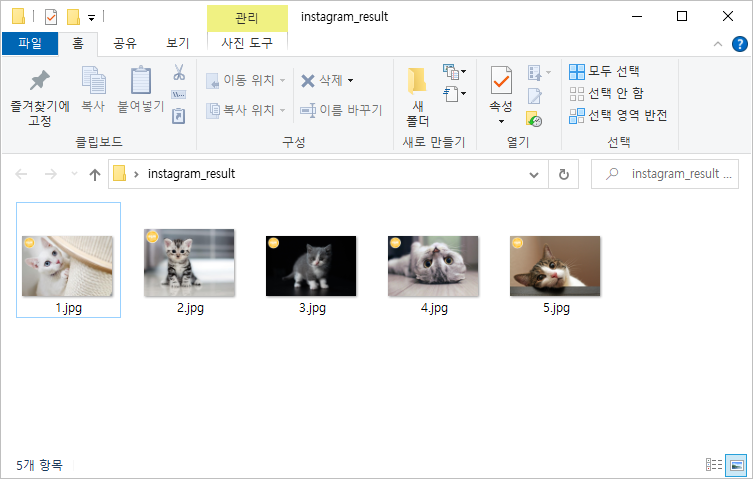753x479 pixels.
Task: Click the scissors Cut icon
Action: point(179,72)
